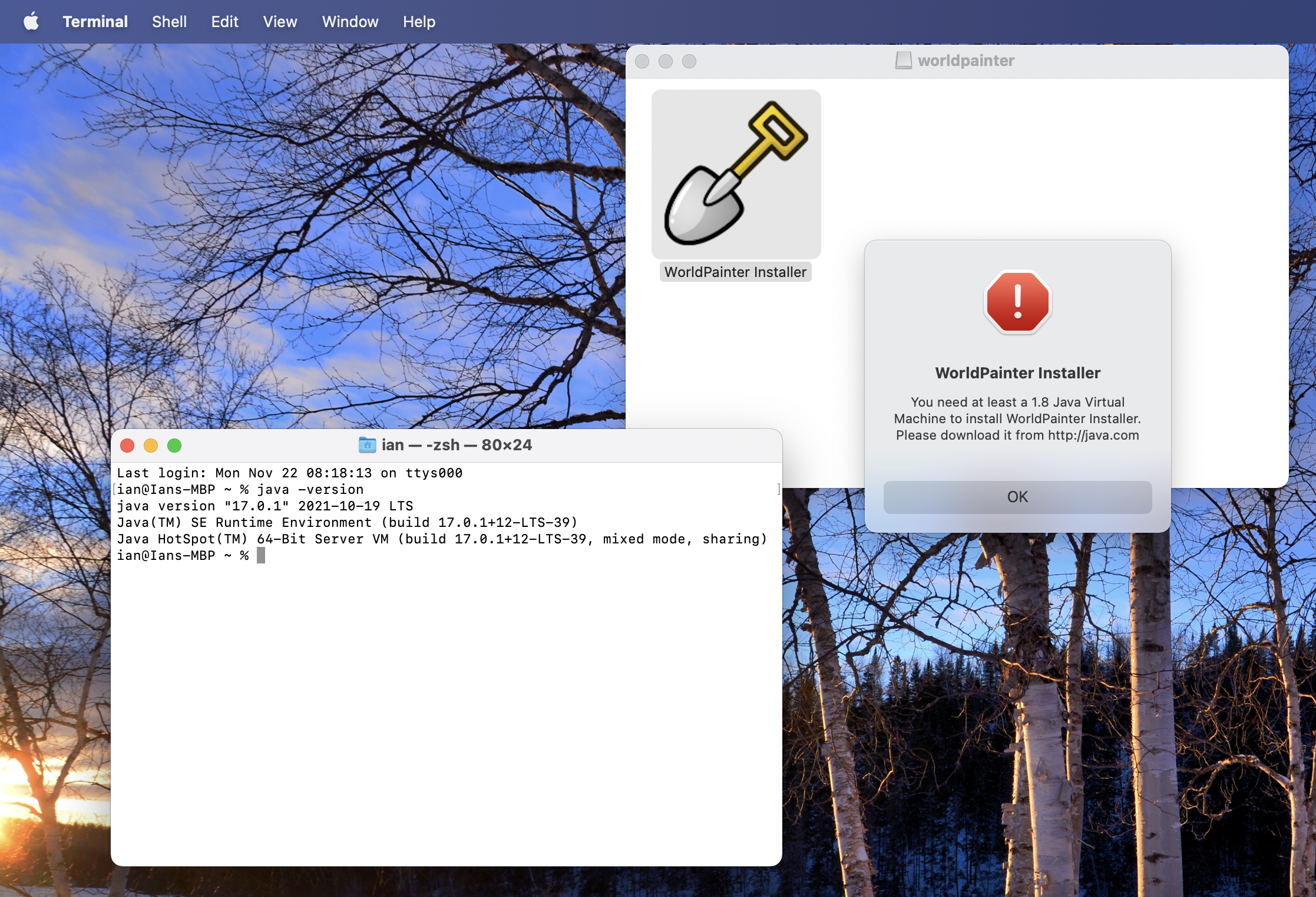
Task: Click the red alert stop-sign icon
Action: click(x=1017, y=302)
